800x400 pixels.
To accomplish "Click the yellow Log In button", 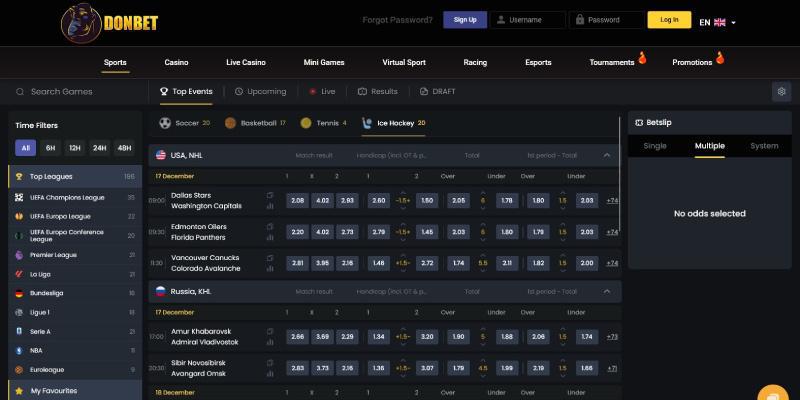I will pos(669,20).
